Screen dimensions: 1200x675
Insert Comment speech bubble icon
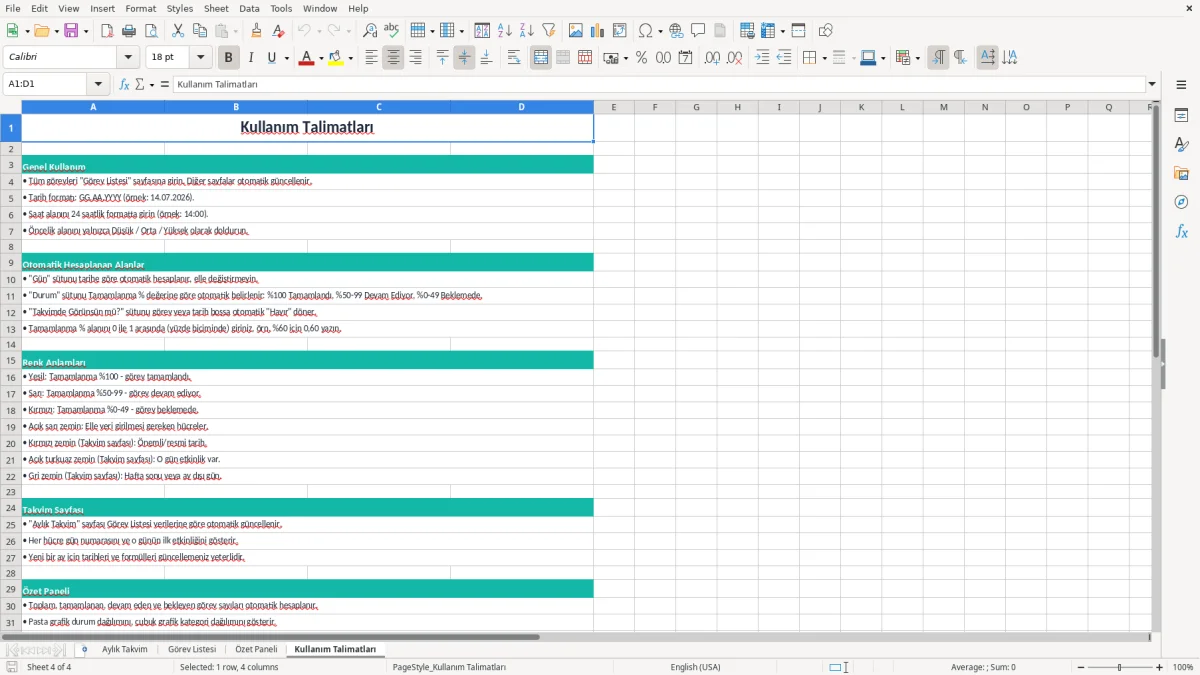coord(698,31)
